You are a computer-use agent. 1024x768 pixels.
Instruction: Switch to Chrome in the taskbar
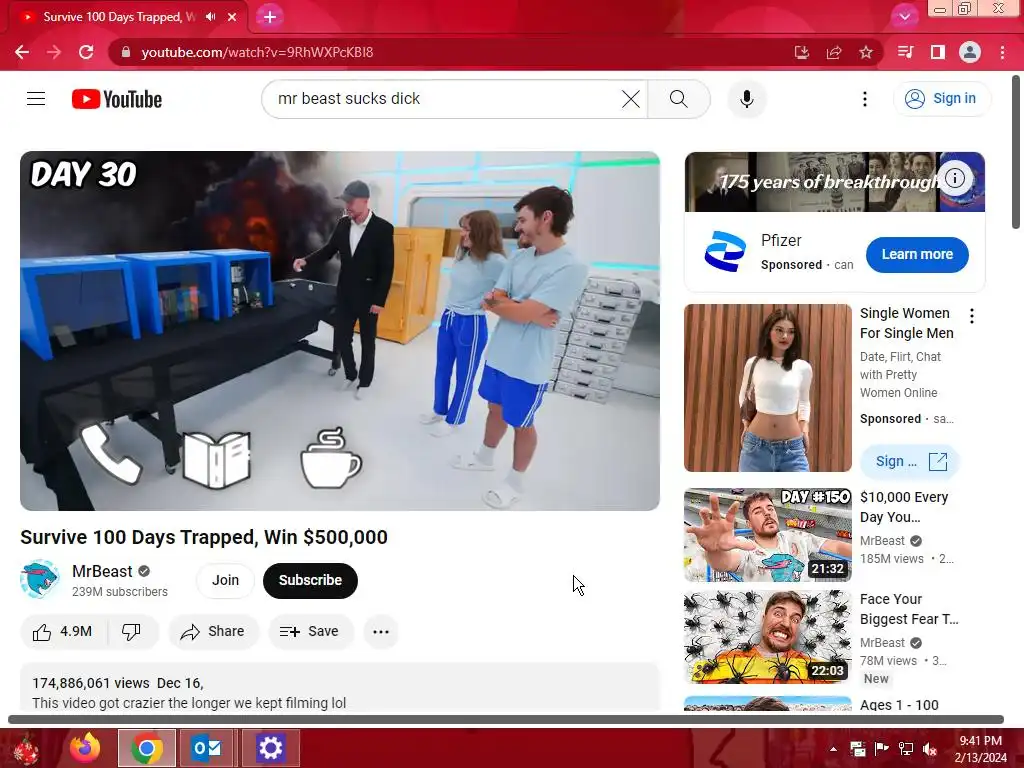point(147,748)
